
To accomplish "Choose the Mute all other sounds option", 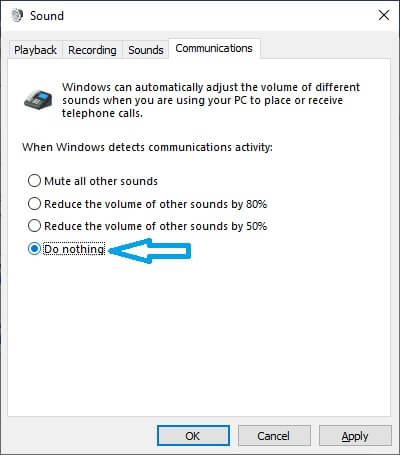I will (93, 181).
